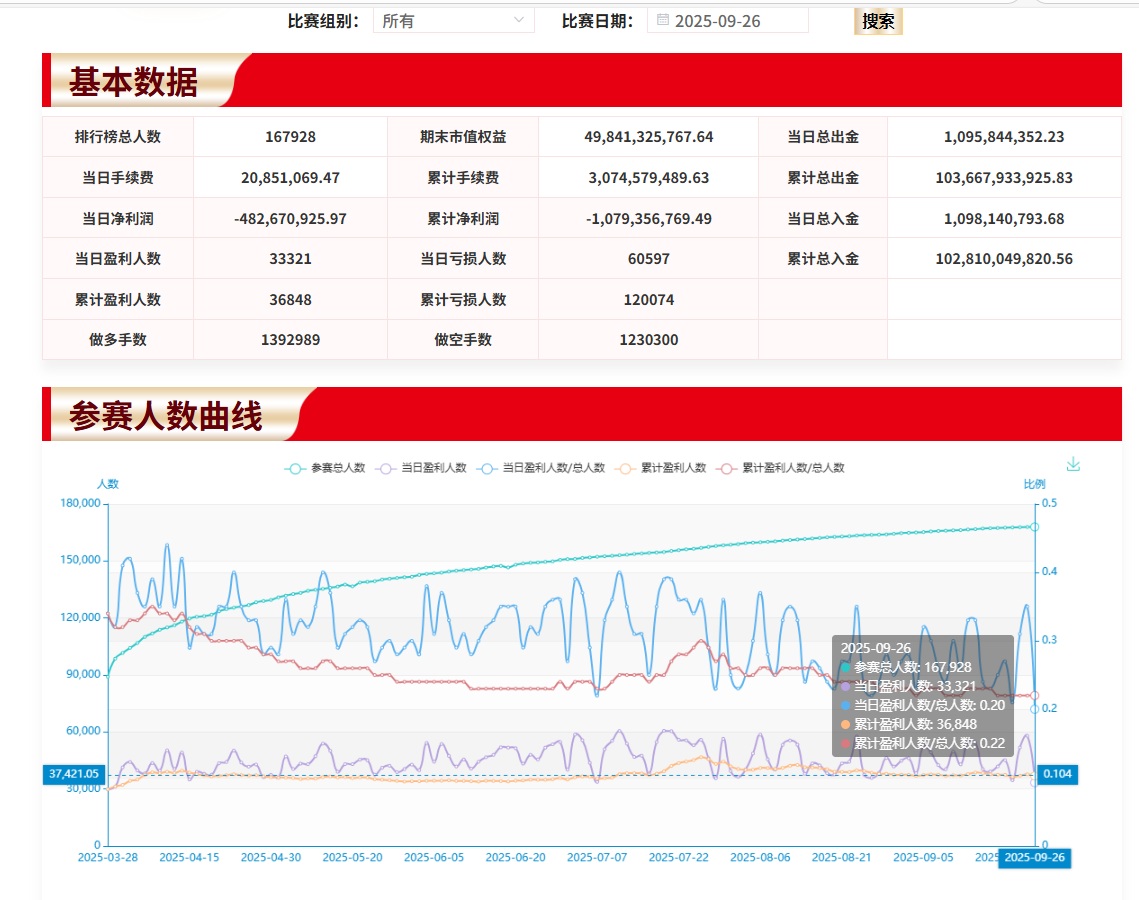Image resolution: width=1139 pixels, height=900 pixels.
Task: Download the 参赛人数曲线 chart image
Action: point(1073,464)
